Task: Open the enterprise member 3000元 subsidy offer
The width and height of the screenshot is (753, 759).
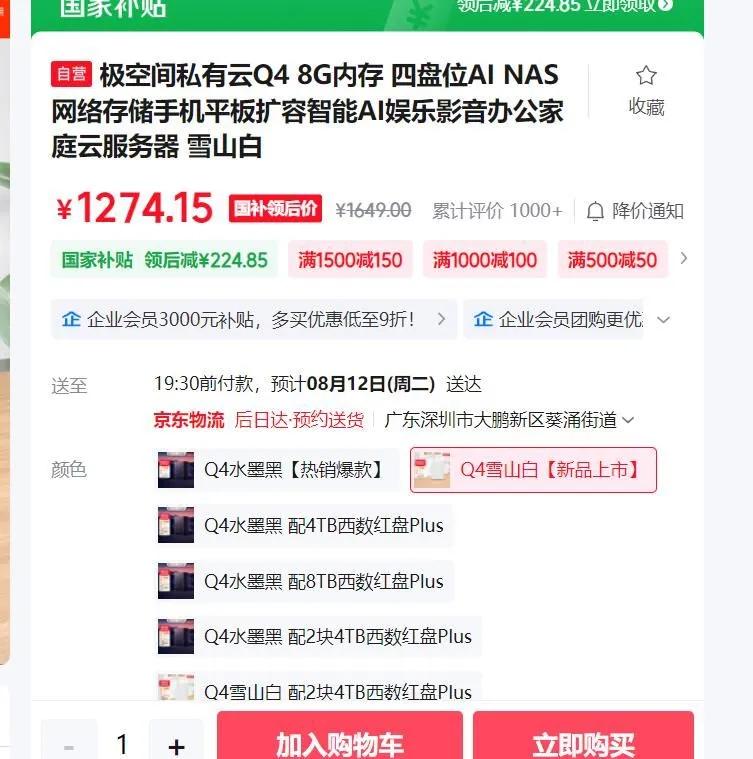Action: (254, 319)
